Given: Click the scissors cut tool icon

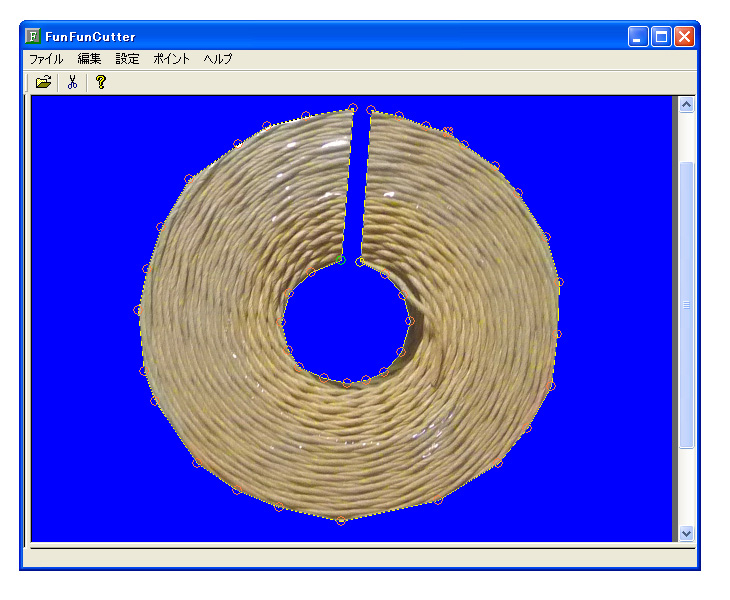Looking at the screenshot, I should (72, 82).
